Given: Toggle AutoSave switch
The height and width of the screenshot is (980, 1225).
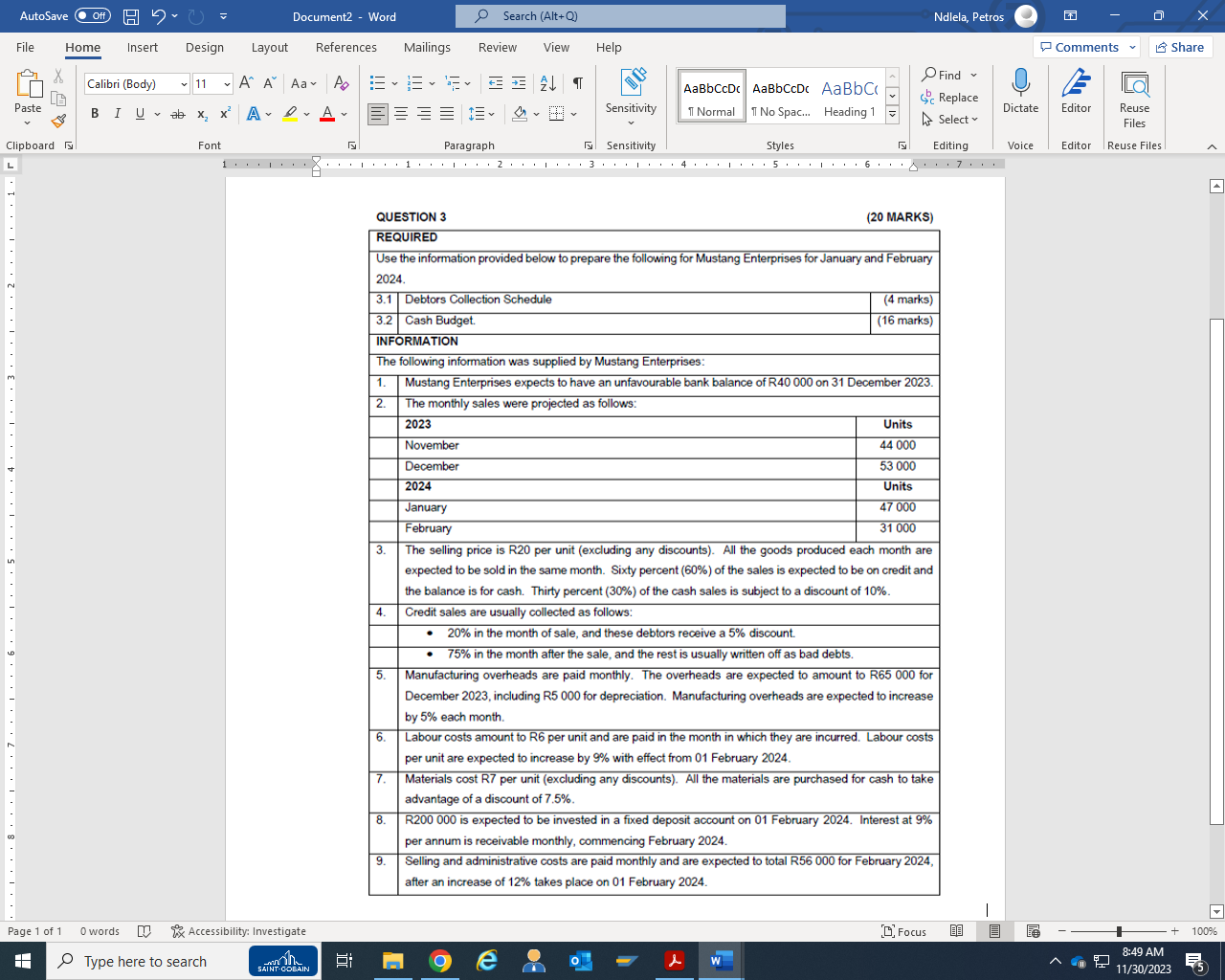Looking at the screenshot, I should click(x=93, y=16).
